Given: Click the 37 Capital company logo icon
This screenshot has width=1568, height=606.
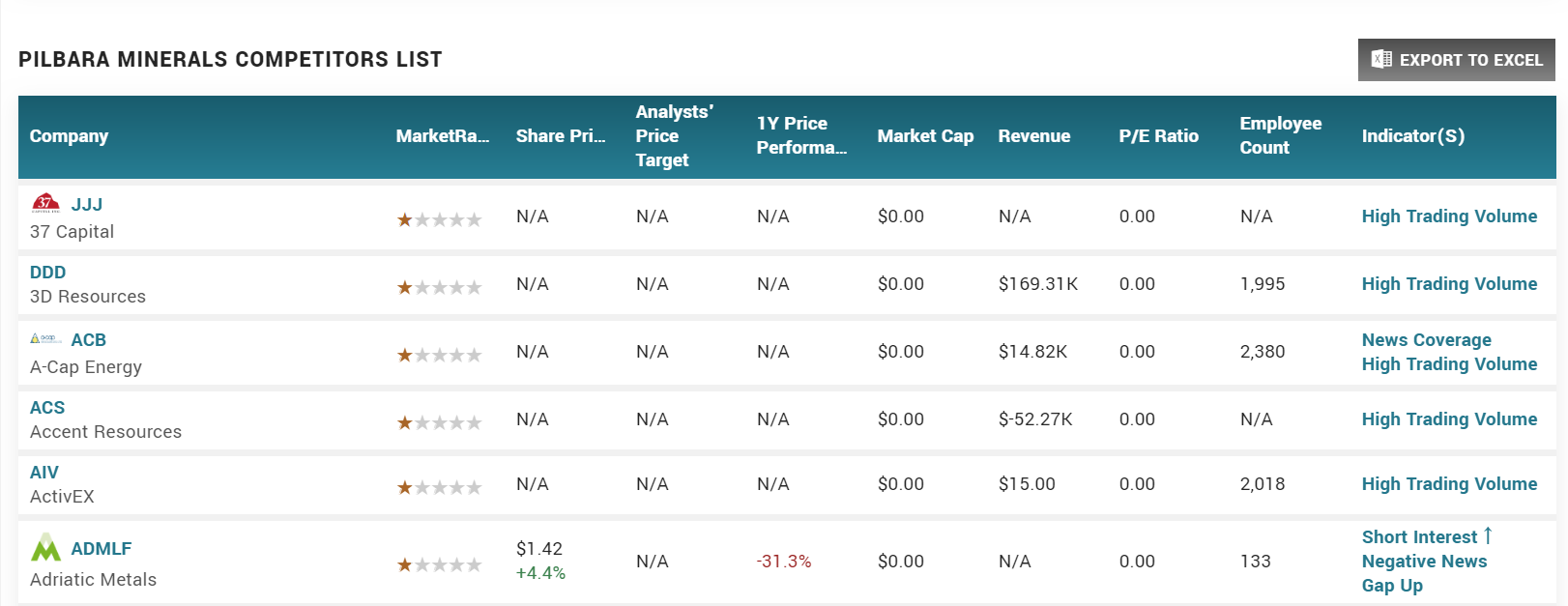Looking at the screenshot, I should (x=45, y=203).
